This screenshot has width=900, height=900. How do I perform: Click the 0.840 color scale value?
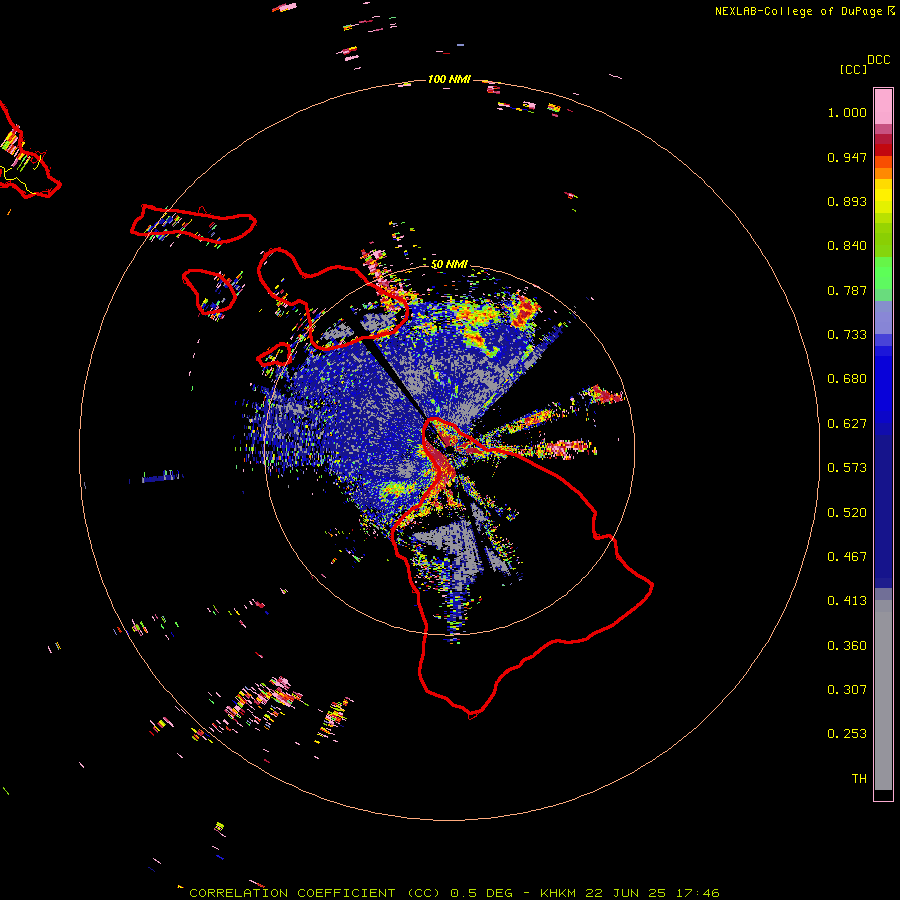(847, 246)
